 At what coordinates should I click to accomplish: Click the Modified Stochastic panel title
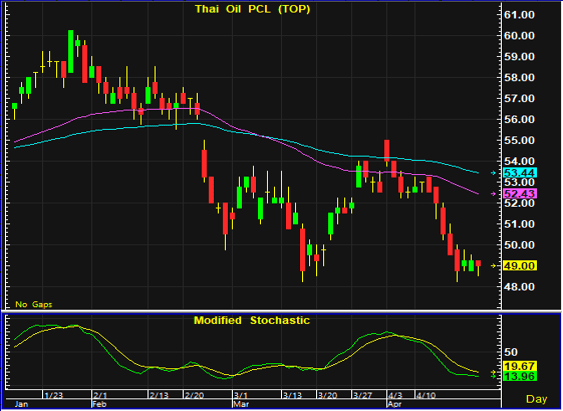coord(252,320)
